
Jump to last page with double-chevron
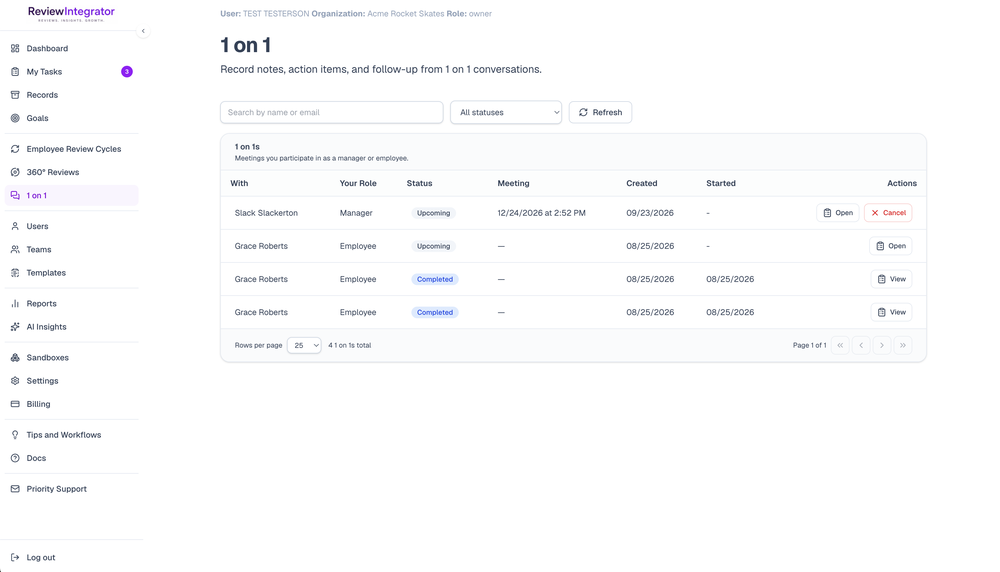[x=903, y=345]
